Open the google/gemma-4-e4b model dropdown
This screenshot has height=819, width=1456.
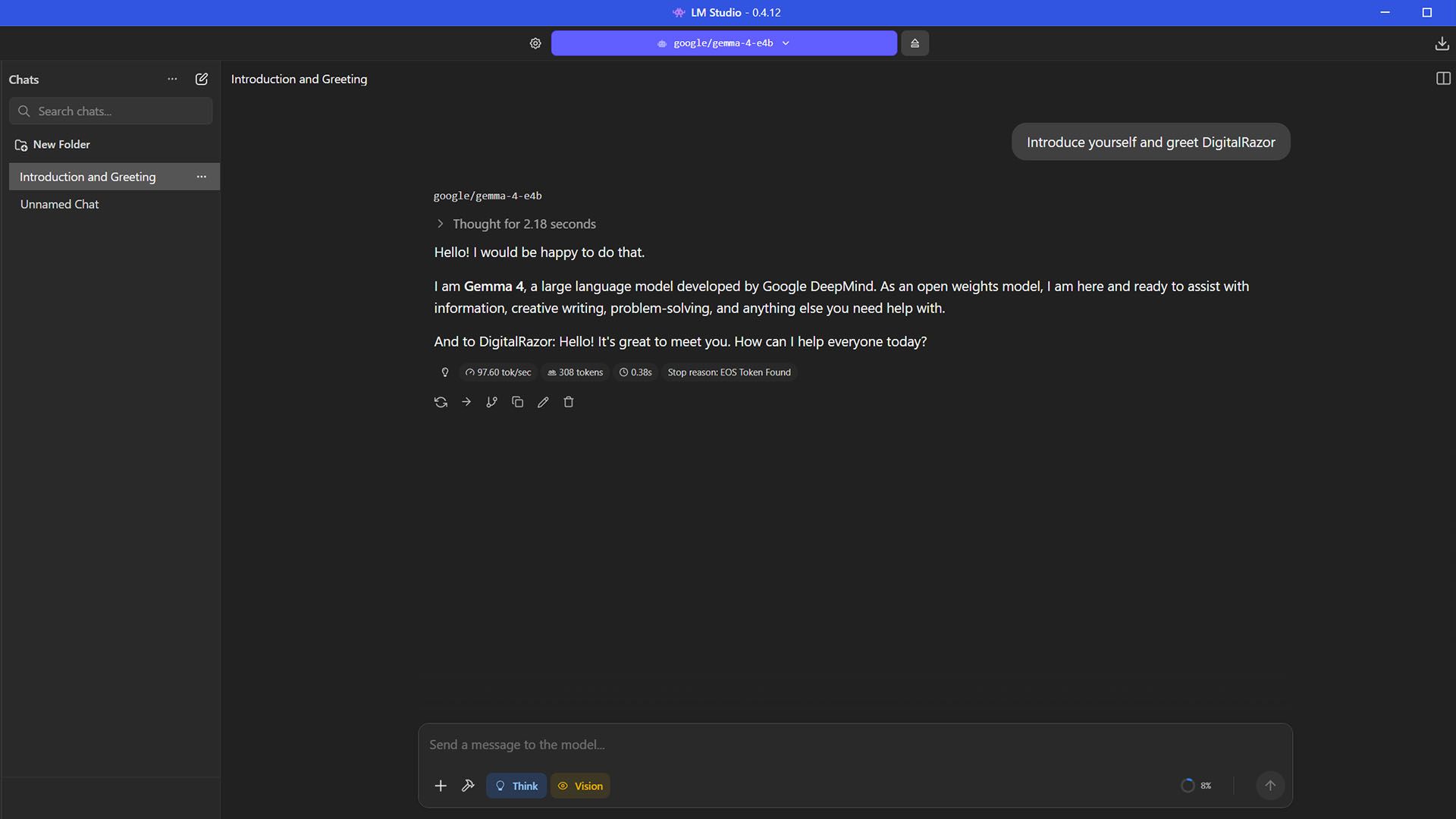coord(724,43)
